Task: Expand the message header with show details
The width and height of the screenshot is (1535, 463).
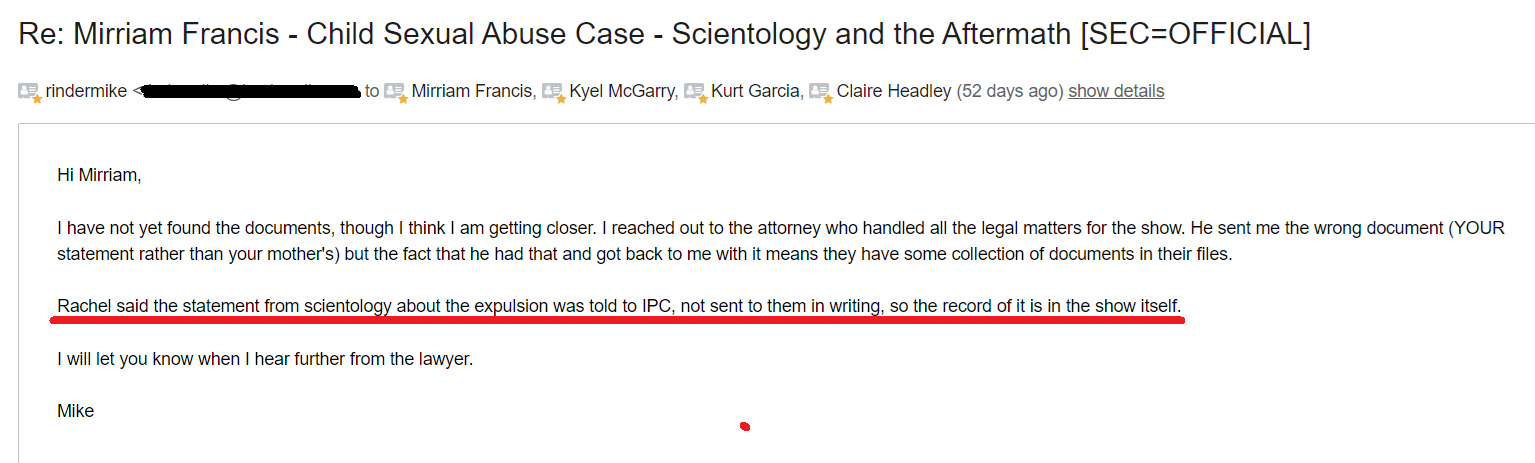Action: [1116, 91]
